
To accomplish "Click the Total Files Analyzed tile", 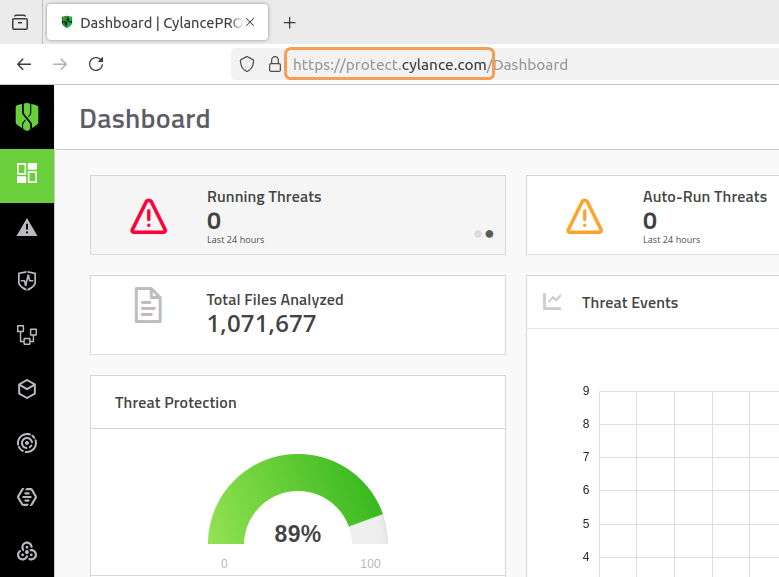I will [x=297, y=314].
